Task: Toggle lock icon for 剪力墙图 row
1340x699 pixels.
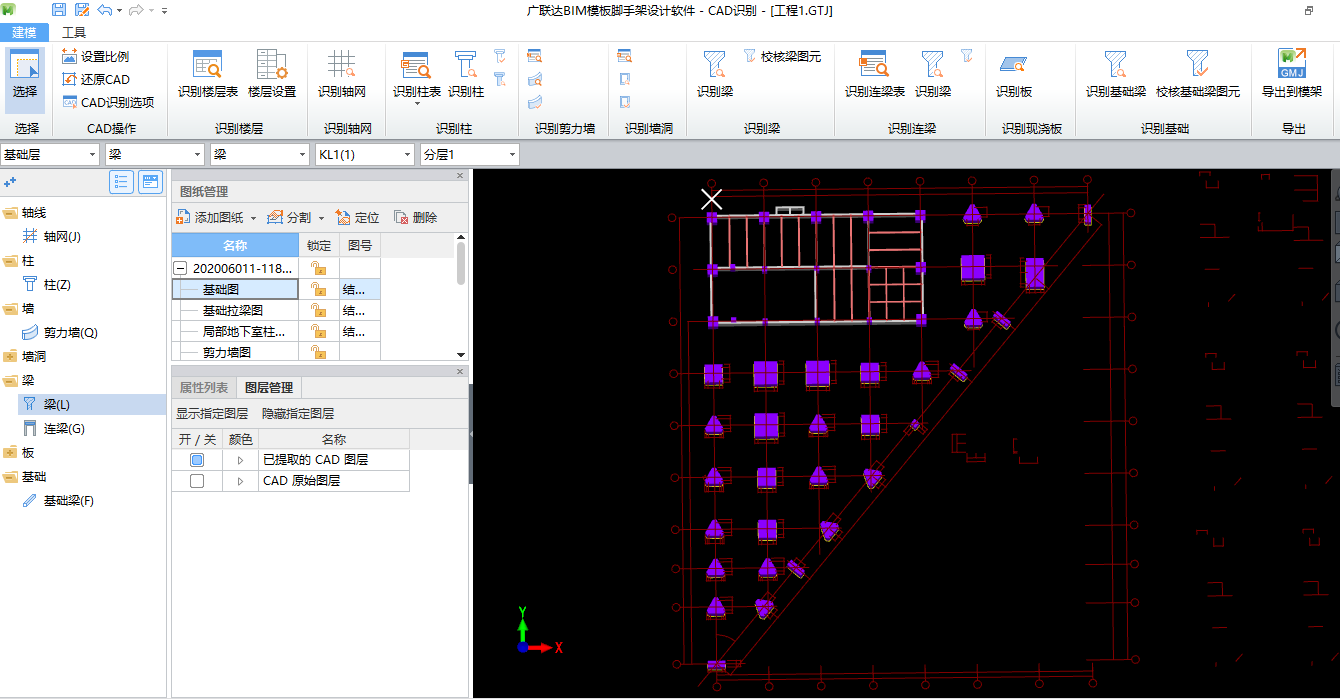Action: 319,352
